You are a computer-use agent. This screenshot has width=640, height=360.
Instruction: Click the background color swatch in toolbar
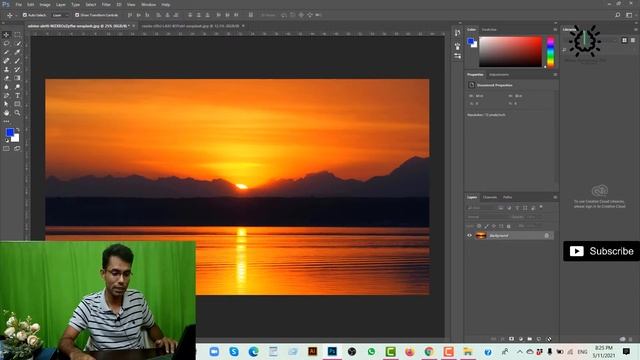[x=16, y=139]
